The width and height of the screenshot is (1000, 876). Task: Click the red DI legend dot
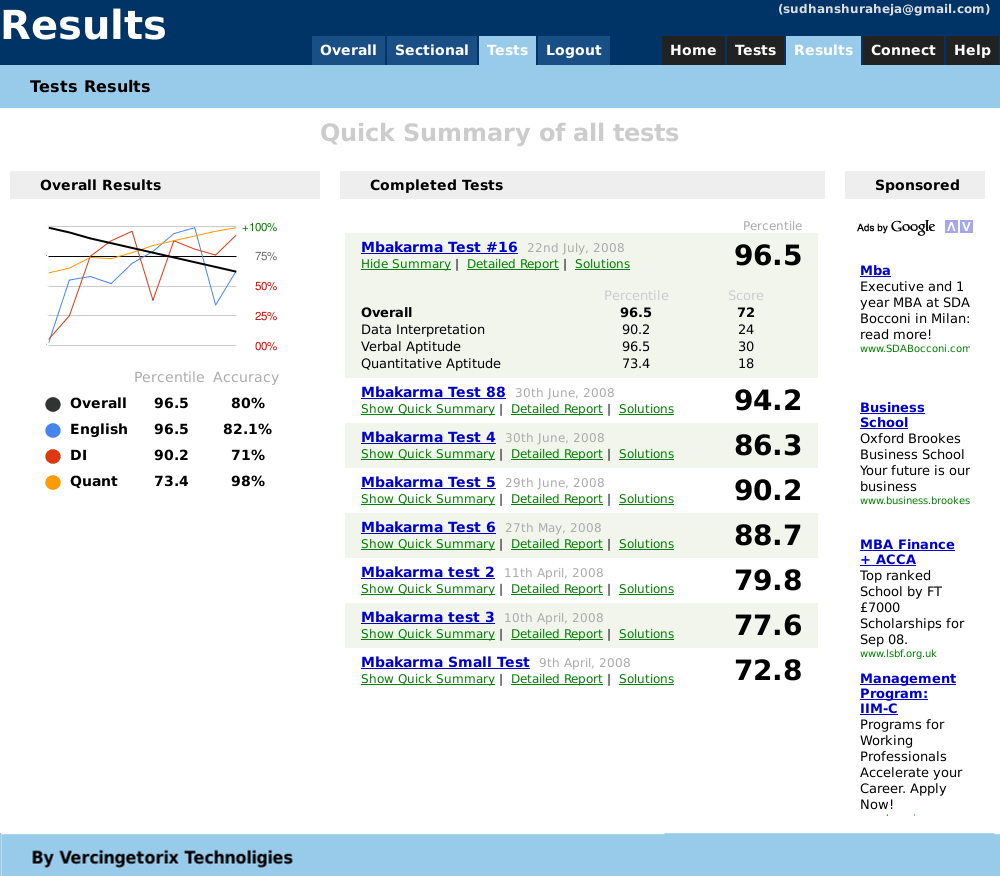53,456
